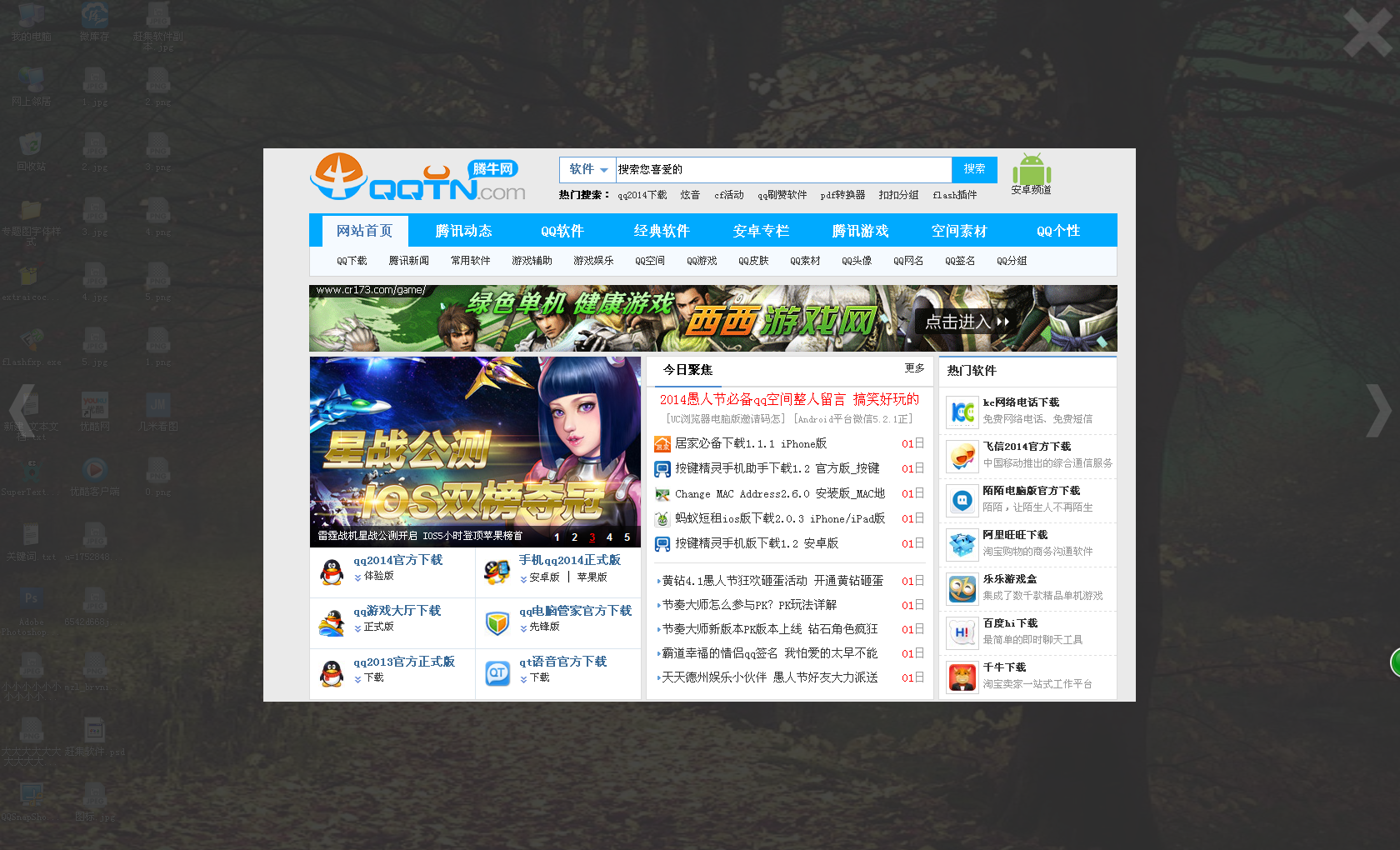Screen dimensions: 1400x850
Task: Switch to the 安卓专栏 tab
Action: [x=761, y=231]
